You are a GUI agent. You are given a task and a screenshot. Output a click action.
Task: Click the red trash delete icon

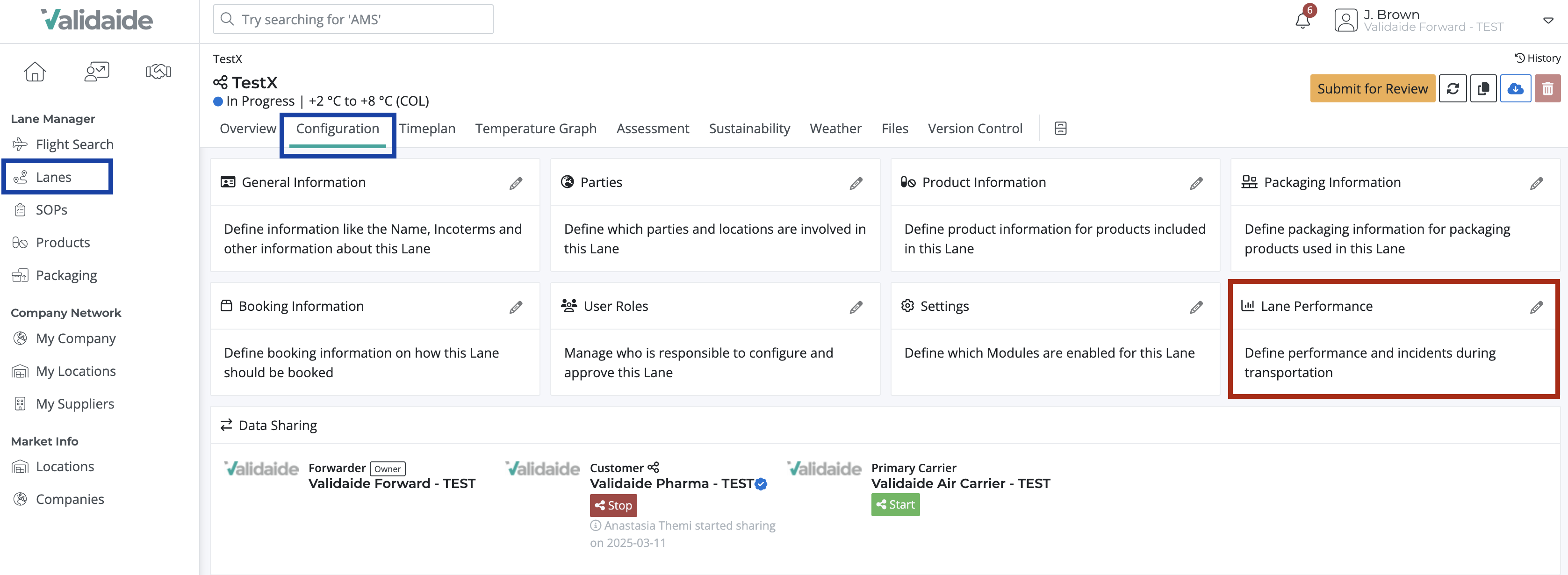point(1547,89)
